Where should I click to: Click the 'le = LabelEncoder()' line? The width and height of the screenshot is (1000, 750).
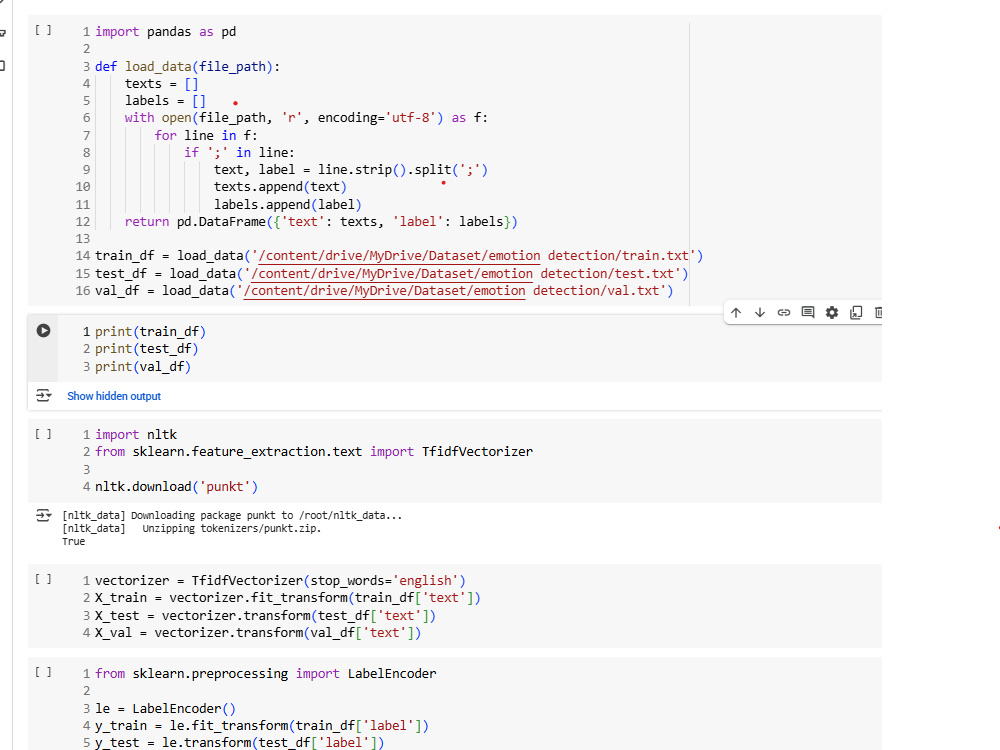coord(166,709)
